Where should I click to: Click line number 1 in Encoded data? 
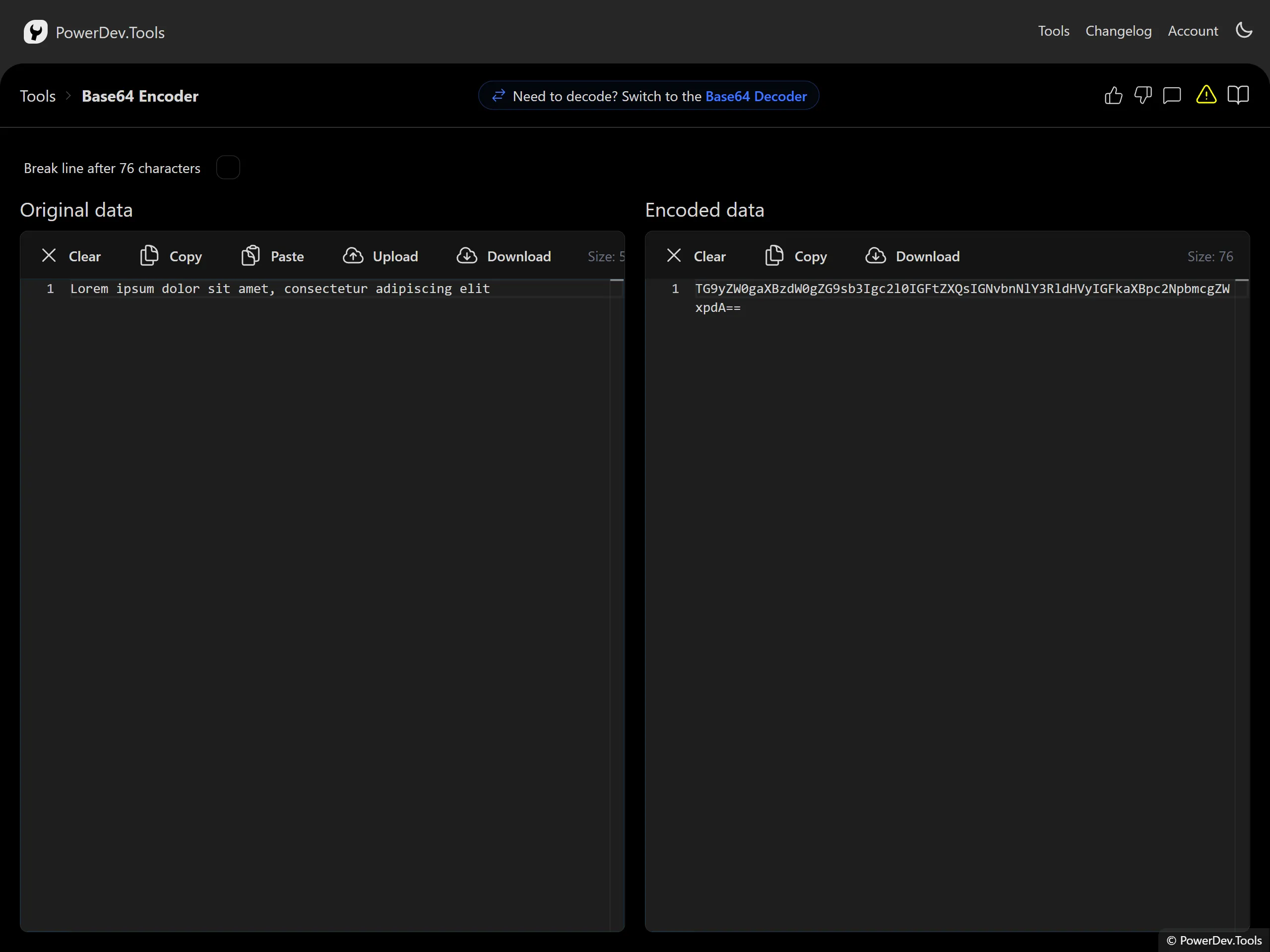[x=675, y=289]
